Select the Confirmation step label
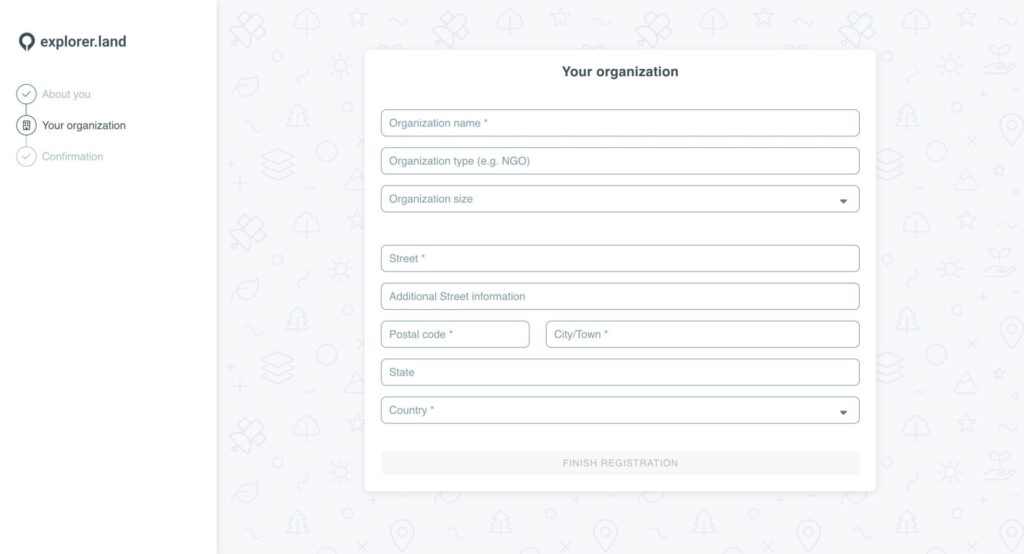1024x554 pixels. 72,157
